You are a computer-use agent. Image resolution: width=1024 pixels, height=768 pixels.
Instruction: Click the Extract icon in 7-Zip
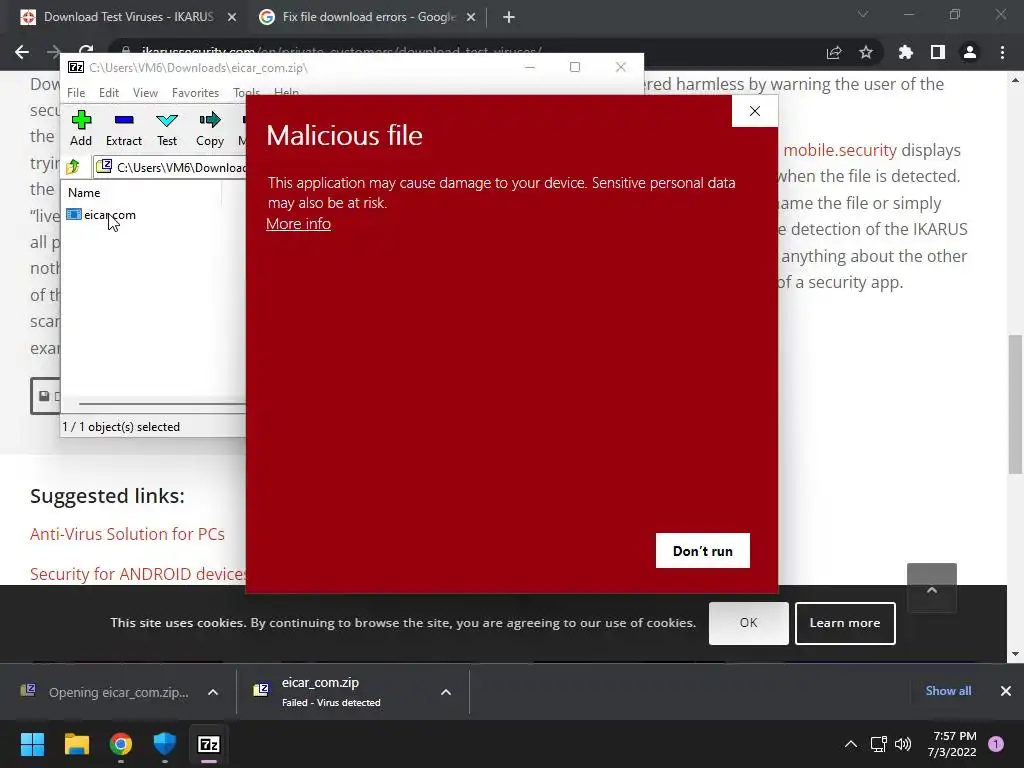point(123,128)
